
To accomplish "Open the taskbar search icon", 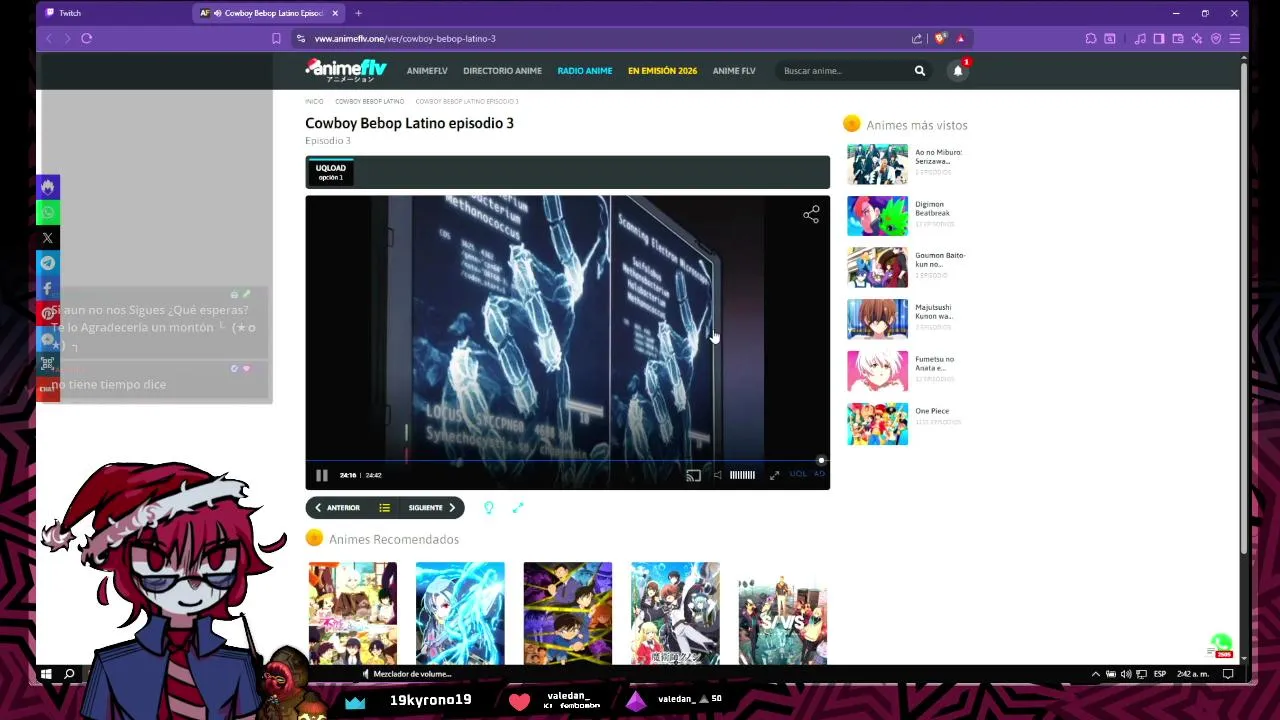I will coord(69,674).
